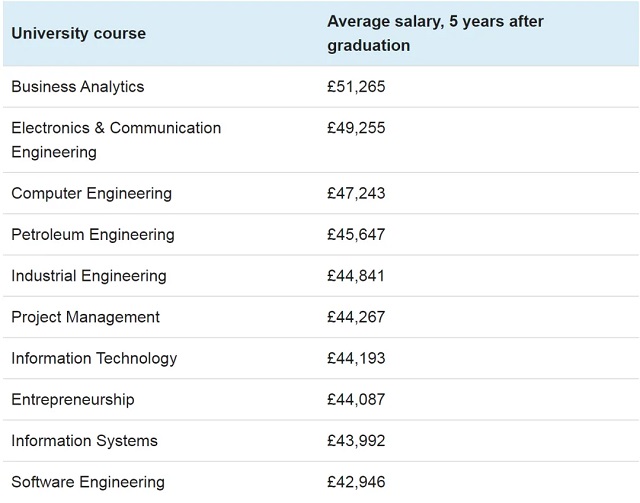640x503 pixels.
Task: Select the £44,193 salary value
Action: tap(356, 358)
